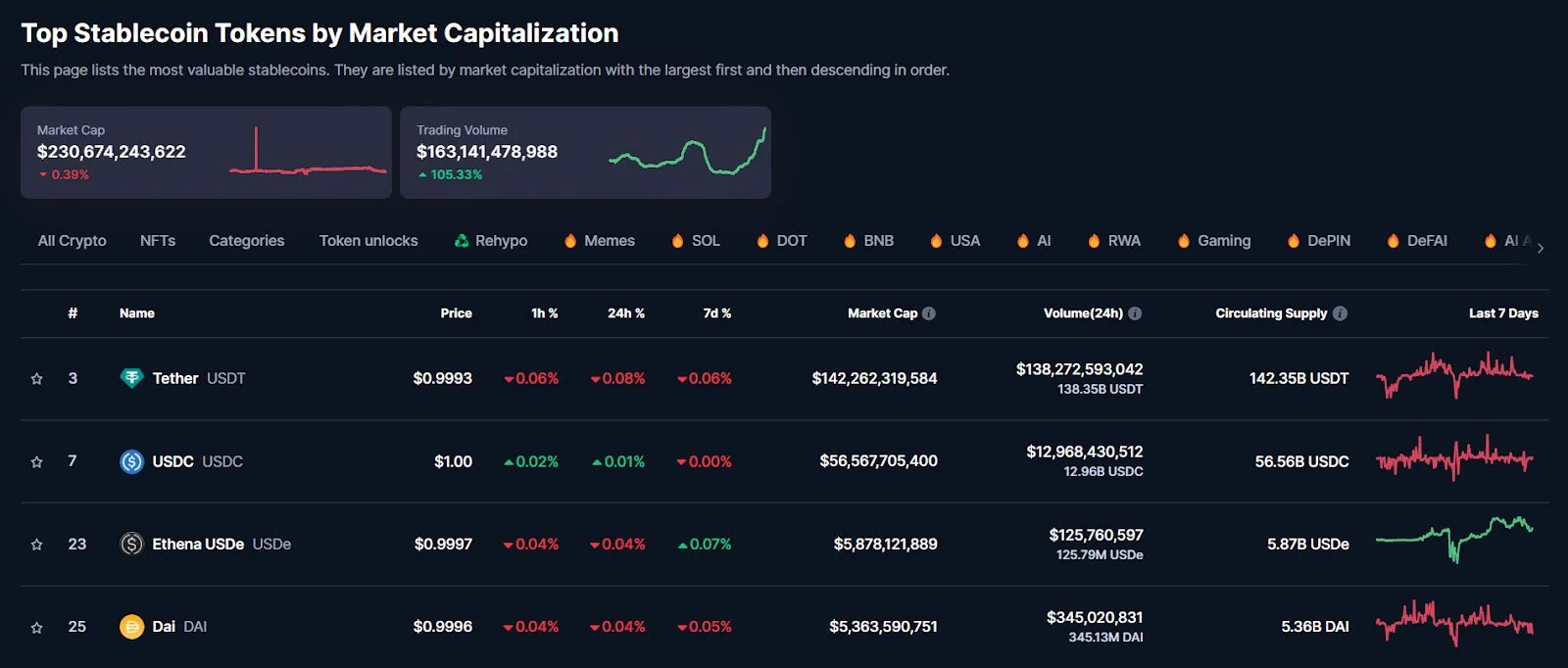Open Tether's Last 7 Days chart thumbnail
The image size is (1568, 668).
point(1454,376)
